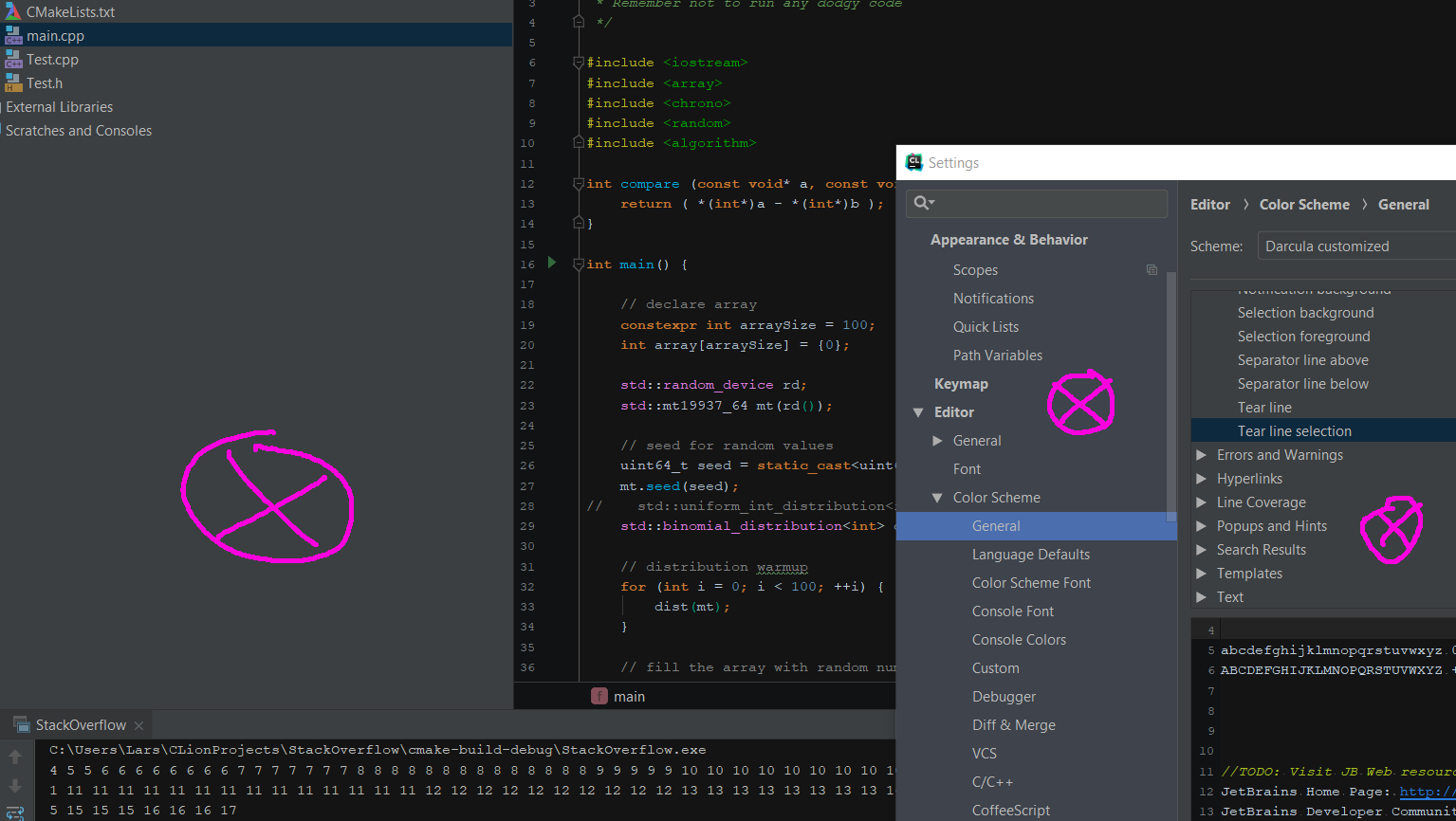Click the search magnifier icon in Settings
This screenshot has width=1456, height=821.
coord(923,204)
